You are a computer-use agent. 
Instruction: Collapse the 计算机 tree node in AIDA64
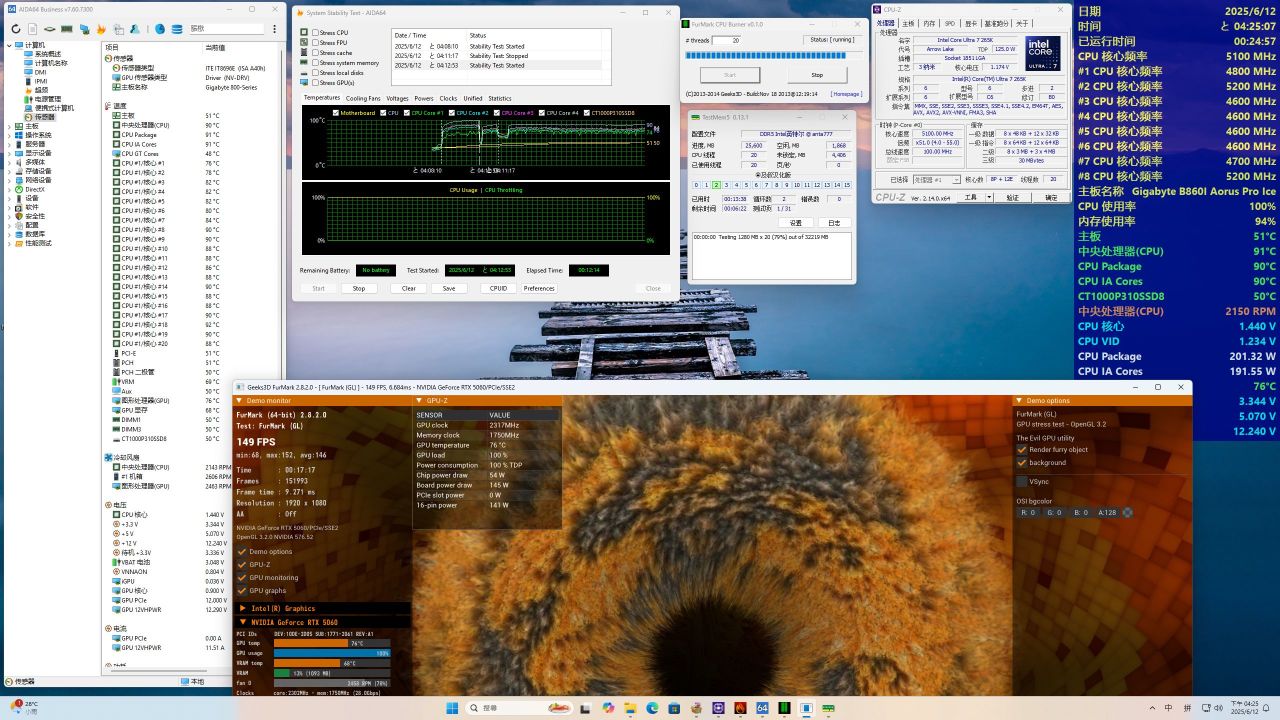[9, 45]
